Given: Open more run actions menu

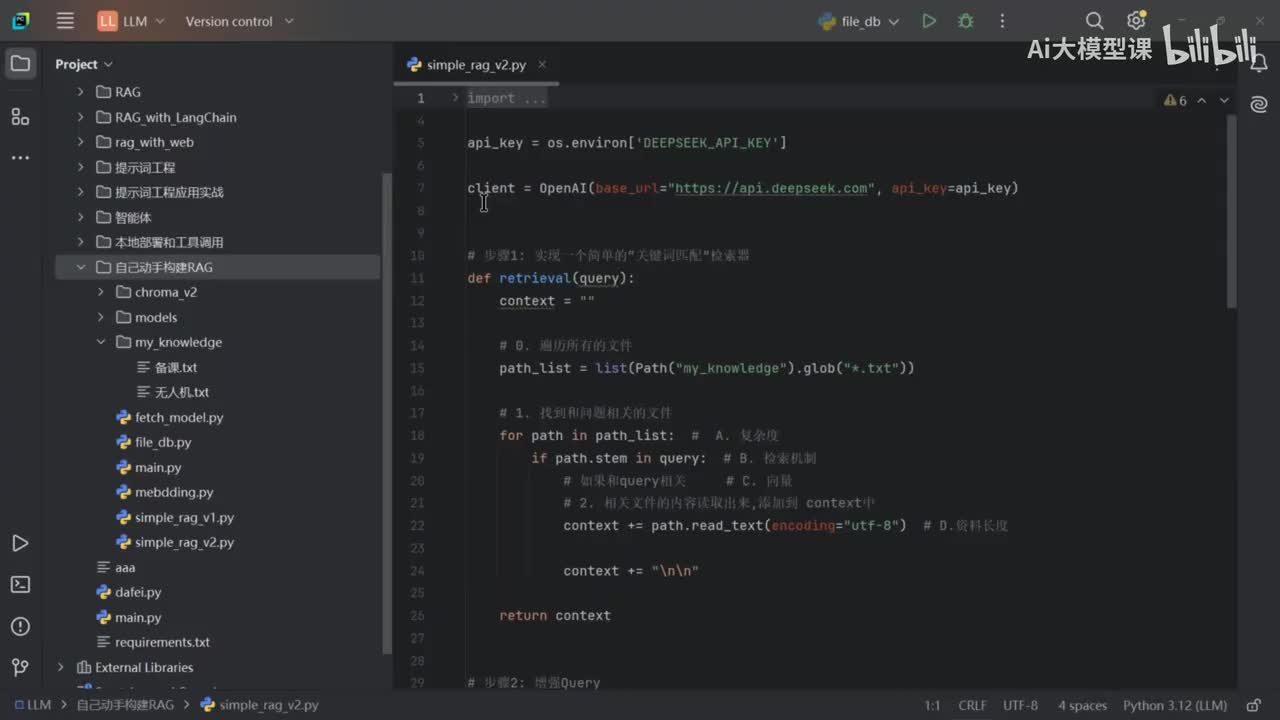Looking at the screenshot, I should click(1002, 21).
